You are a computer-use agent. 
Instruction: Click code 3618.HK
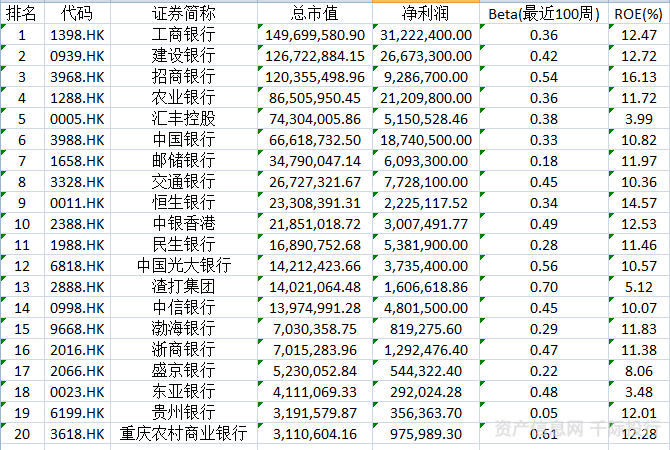click(77, 433)
